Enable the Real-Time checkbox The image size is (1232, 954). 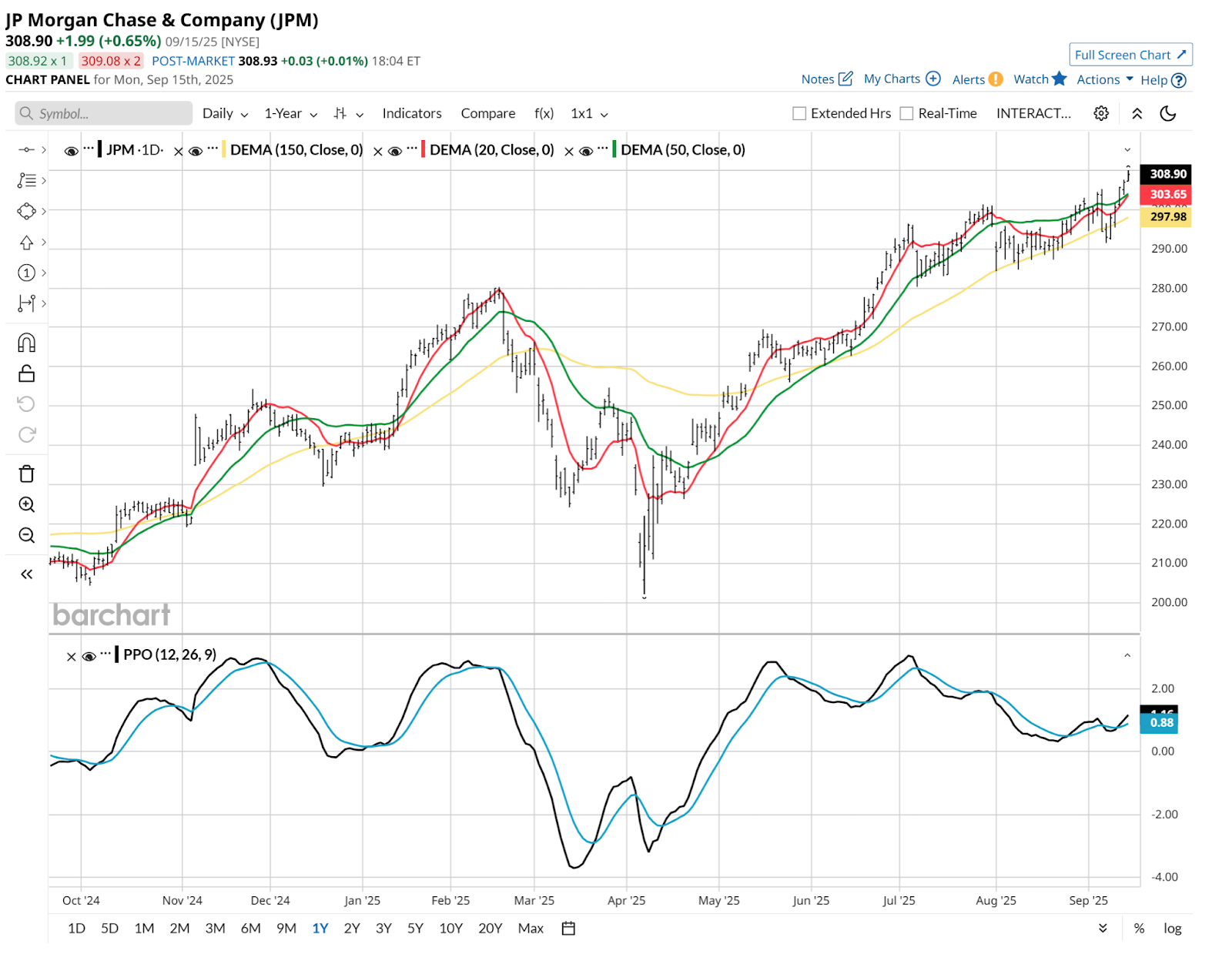coord(907,113)
